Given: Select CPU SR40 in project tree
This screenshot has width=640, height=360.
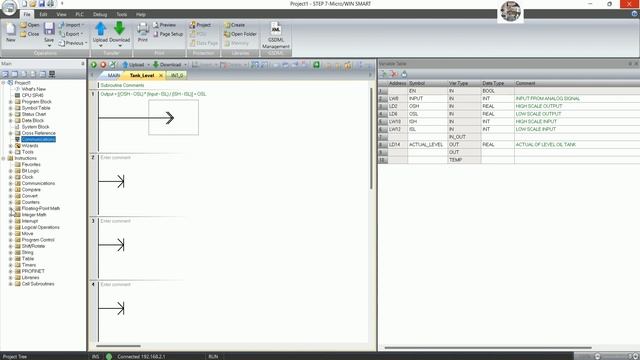Looking at the screenshot, I should coord(33,96).
